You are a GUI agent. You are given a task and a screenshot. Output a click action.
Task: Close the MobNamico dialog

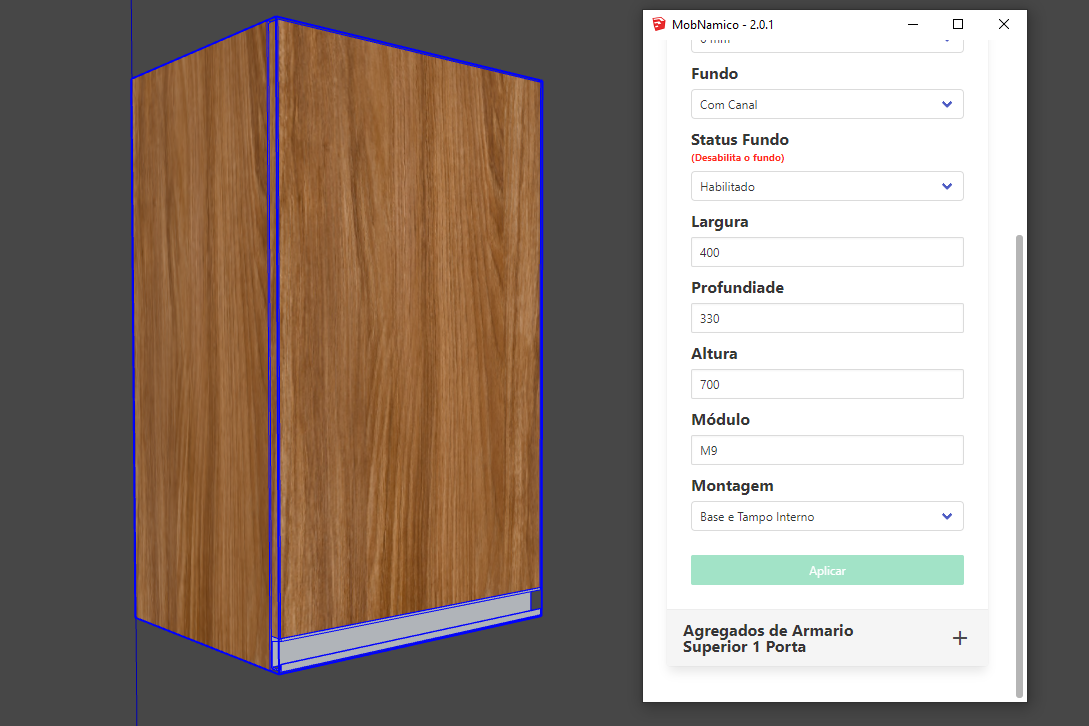click(x=1004, y=24)
